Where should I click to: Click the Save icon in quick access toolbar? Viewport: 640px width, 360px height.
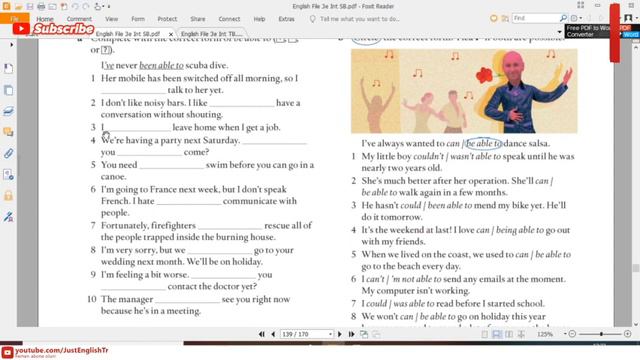pyautogui.click(x=30, y=6)
